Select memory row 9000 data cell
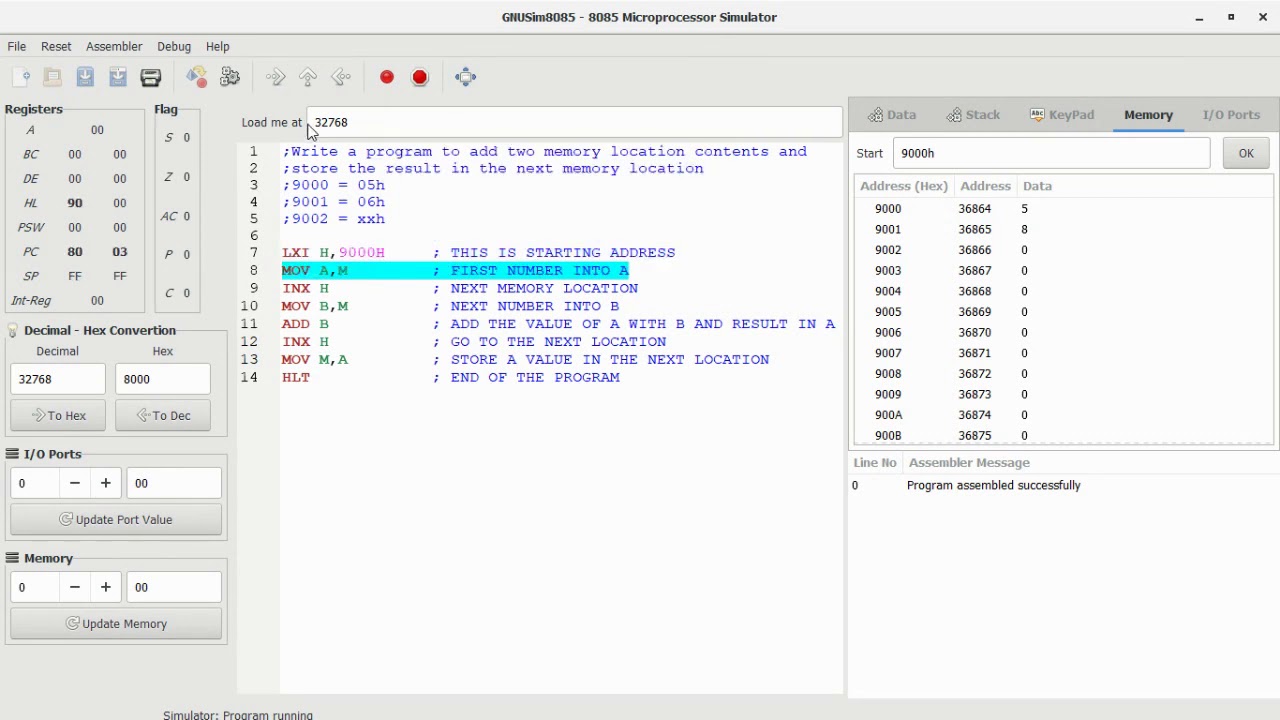 (x=1024, y=209)
